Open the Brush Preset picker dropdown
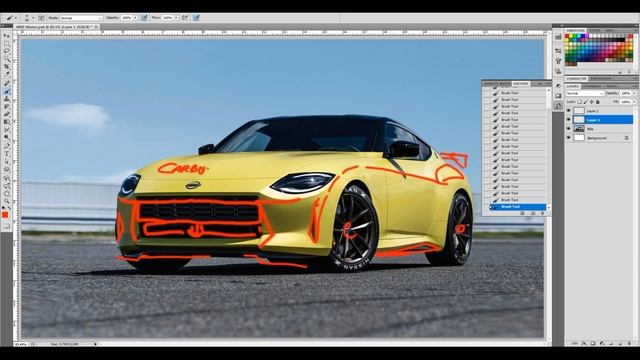The image size is (640, 360). tap(33, 18)
